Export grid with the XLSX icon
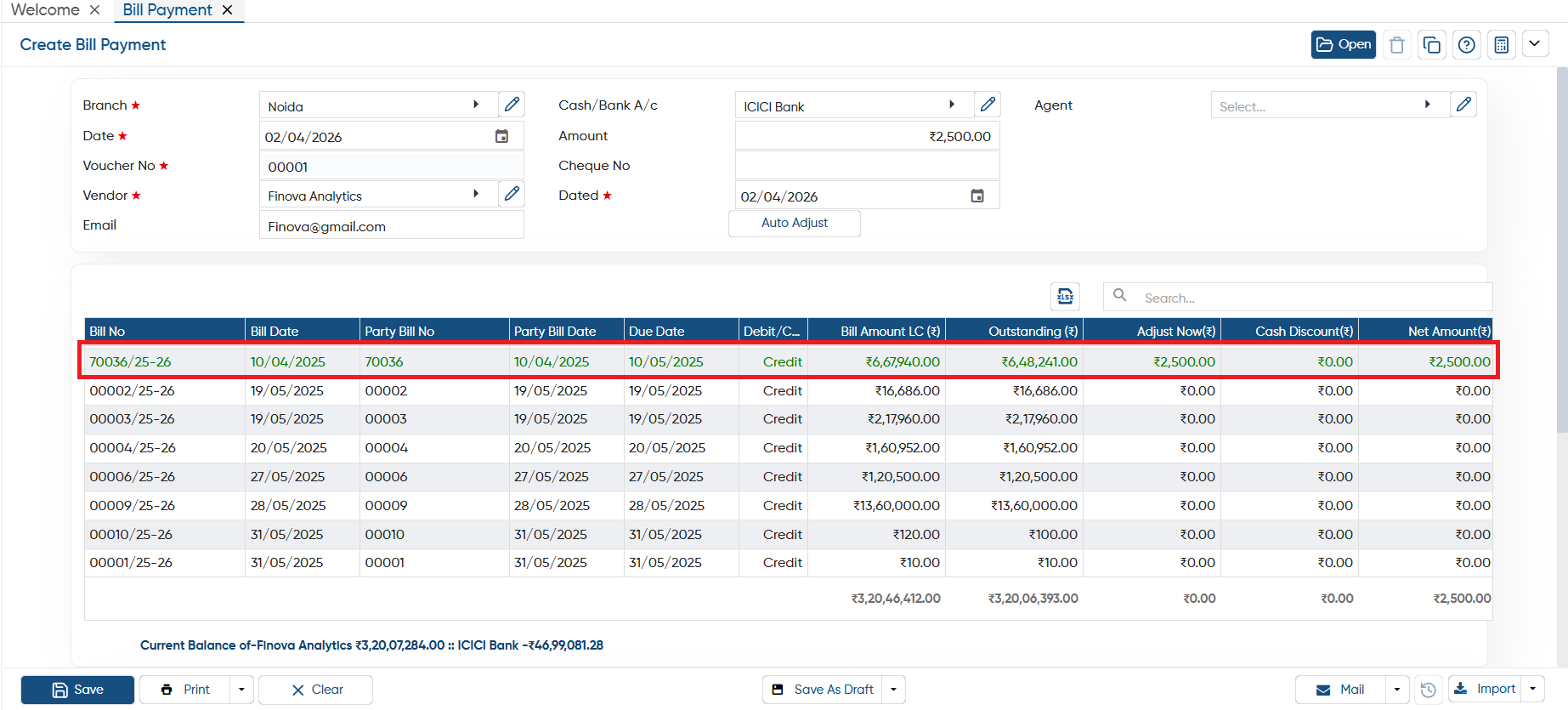 pos(1065,297)
